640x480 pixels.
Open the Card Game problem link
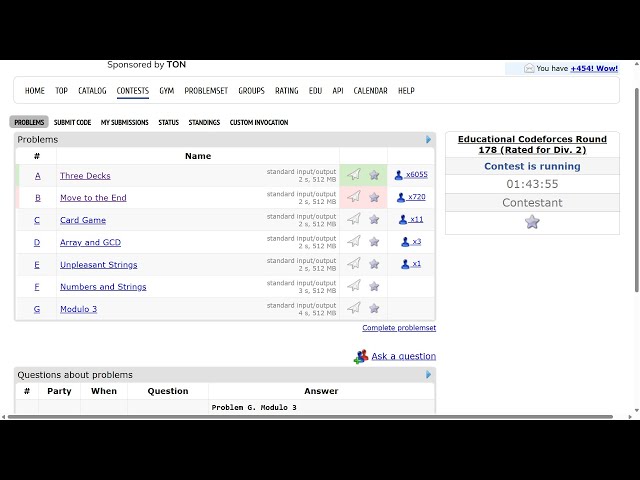click(83, 220)
